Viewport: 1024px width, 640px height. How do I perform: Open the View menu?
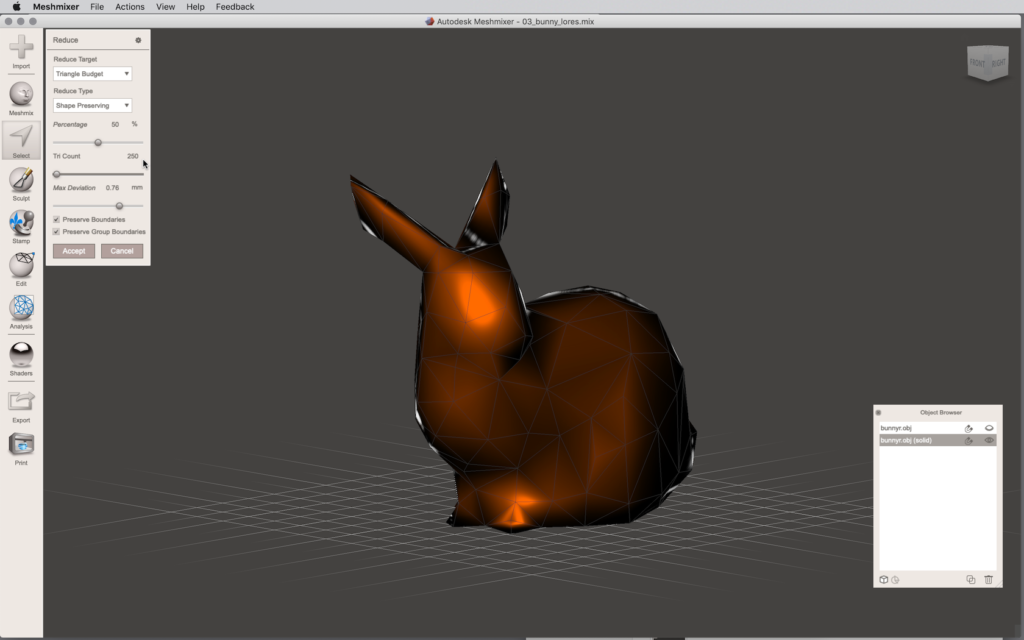pos(165,7)
